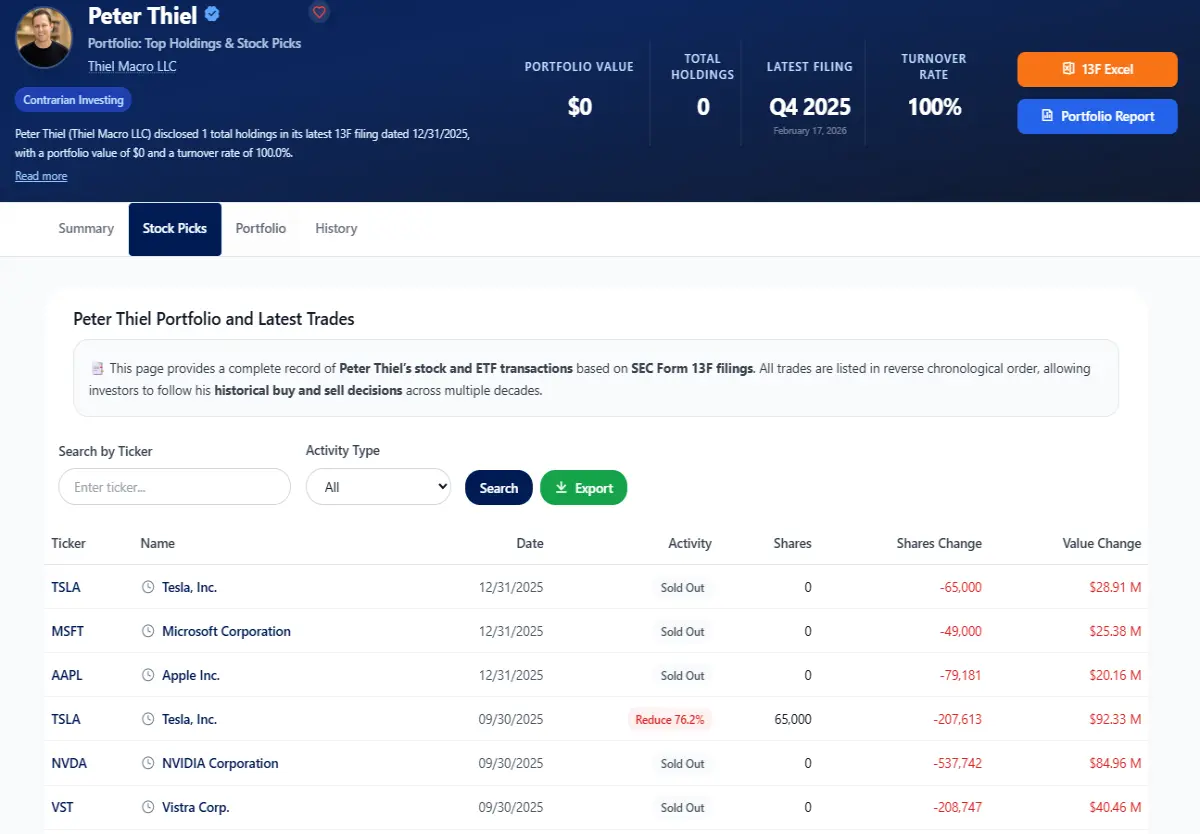Export the trades list
This screenshot has width=1200, height=834.
(x=584, y=488)
